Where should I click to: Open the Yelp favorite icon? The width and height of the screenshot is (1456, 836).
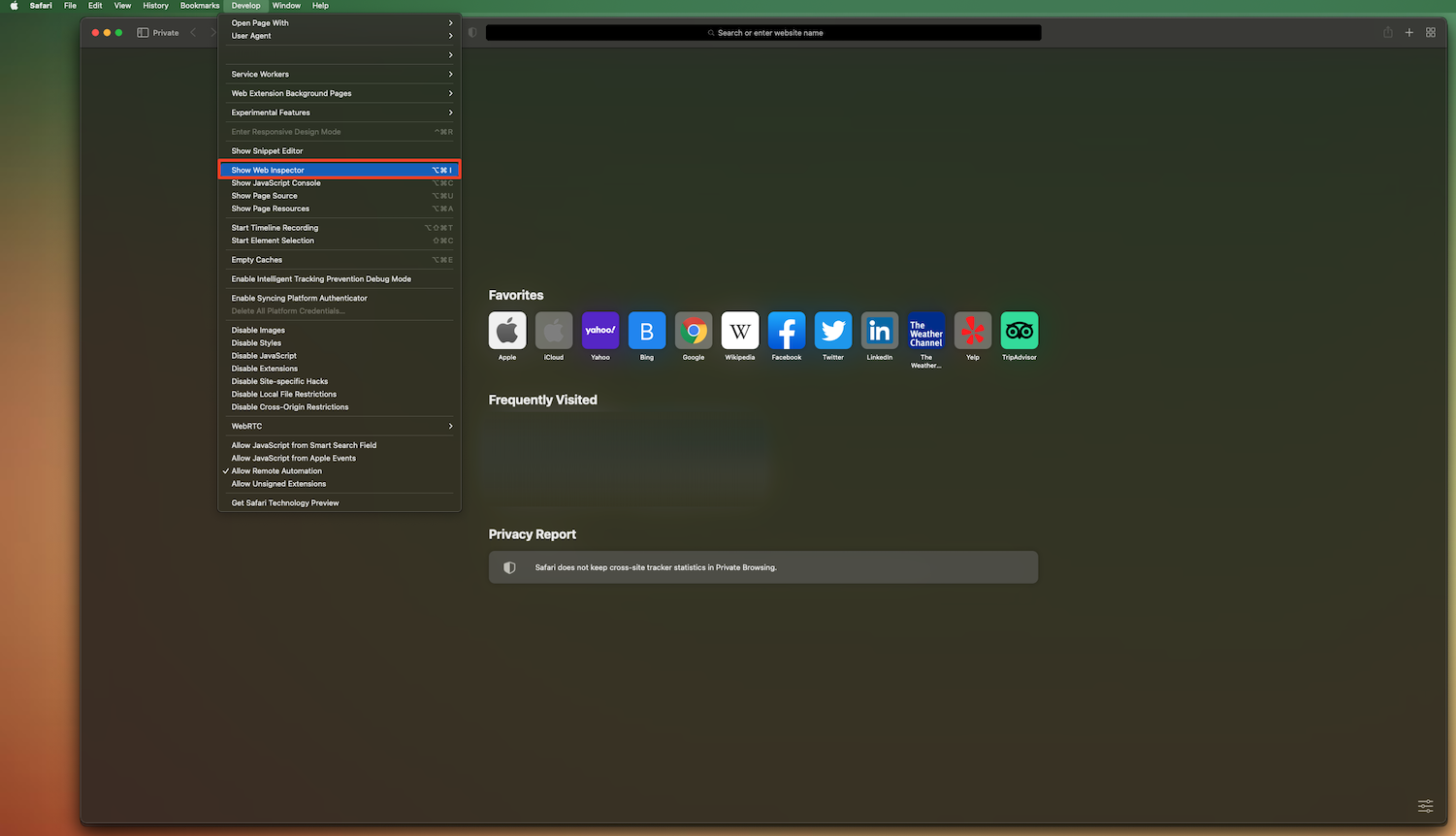click(972, 331)
